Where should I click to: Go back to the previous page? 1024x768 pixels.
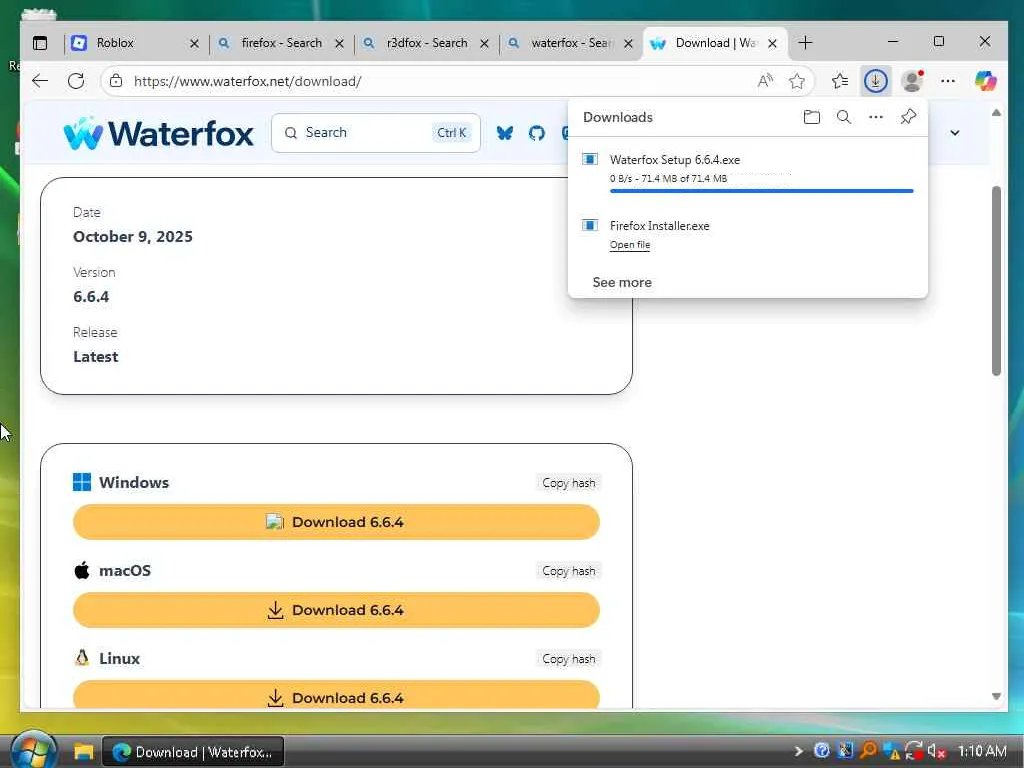(x=40, y=81)
